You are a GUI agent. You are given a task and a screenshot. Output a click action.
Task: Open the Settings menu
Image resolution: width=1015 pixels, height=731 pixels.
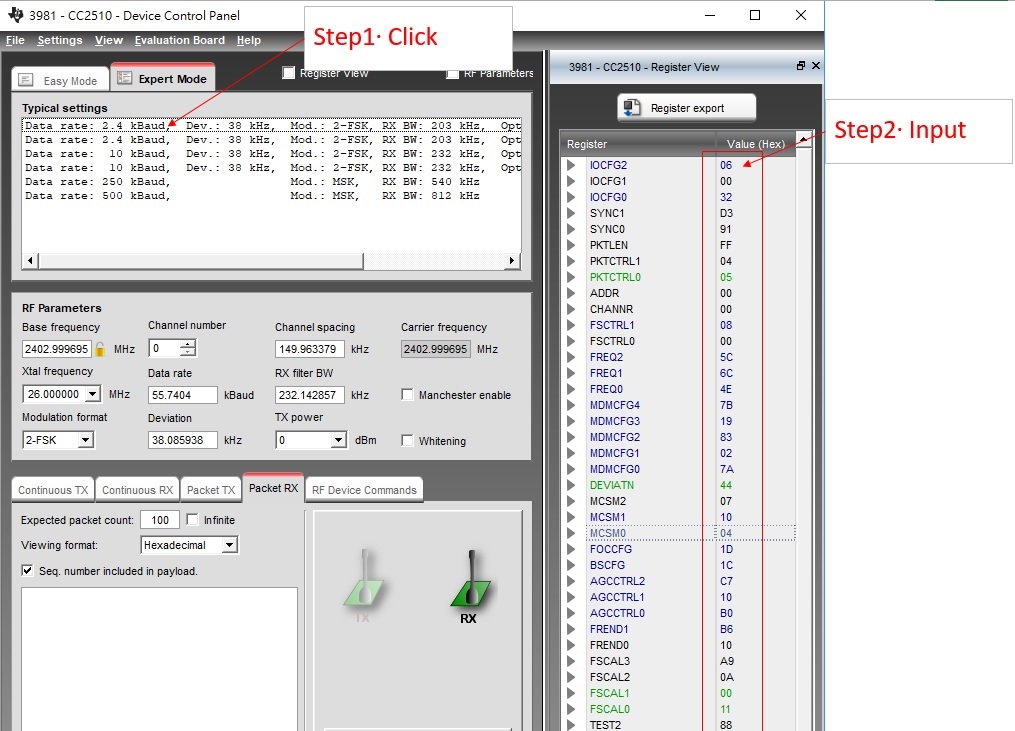click(x=60, y=40)
